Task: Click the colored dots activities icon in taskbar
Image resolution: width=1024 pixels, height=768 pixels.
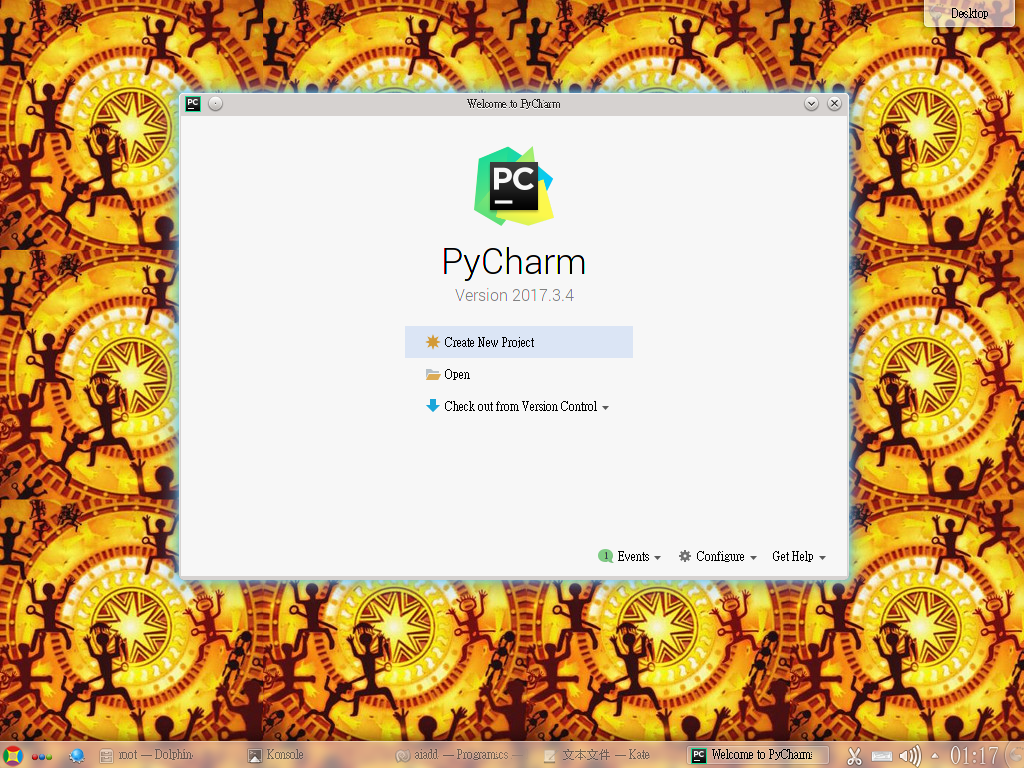Action: point(42,756)
